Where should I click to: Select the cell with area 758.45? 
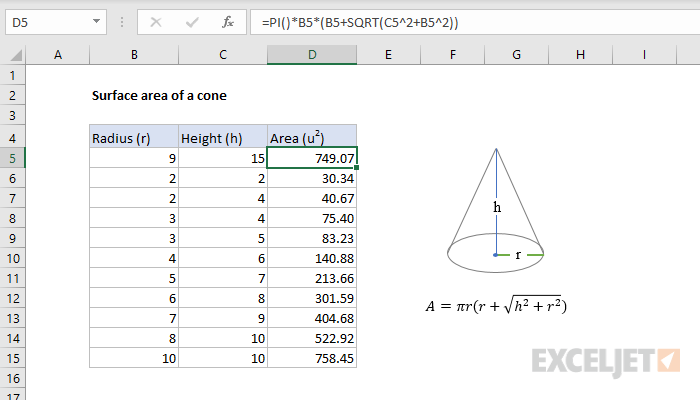(x=312, y=358)
